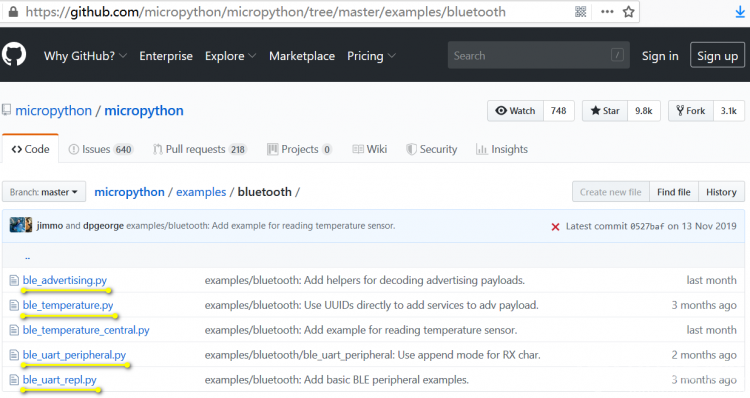Click the Create new file button

(x=611, y=192)
